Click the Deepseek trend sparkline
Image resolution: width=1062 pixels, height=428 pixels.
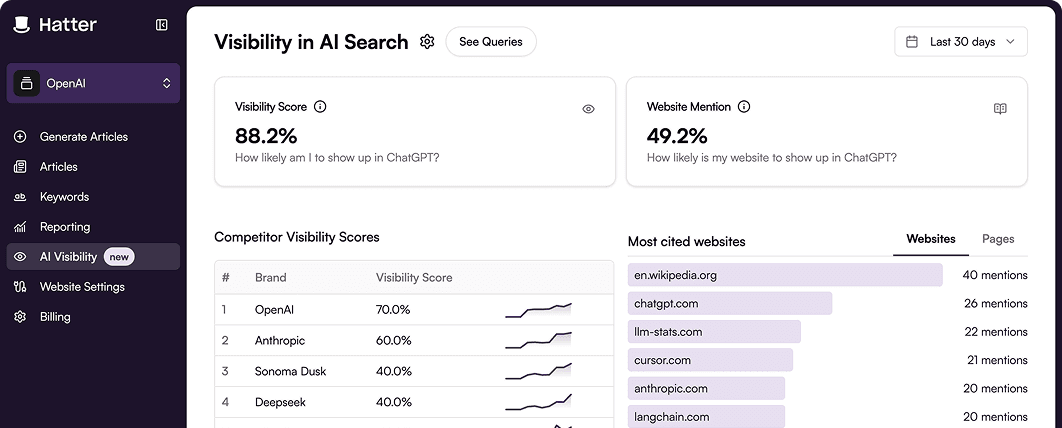click(538, 402)
